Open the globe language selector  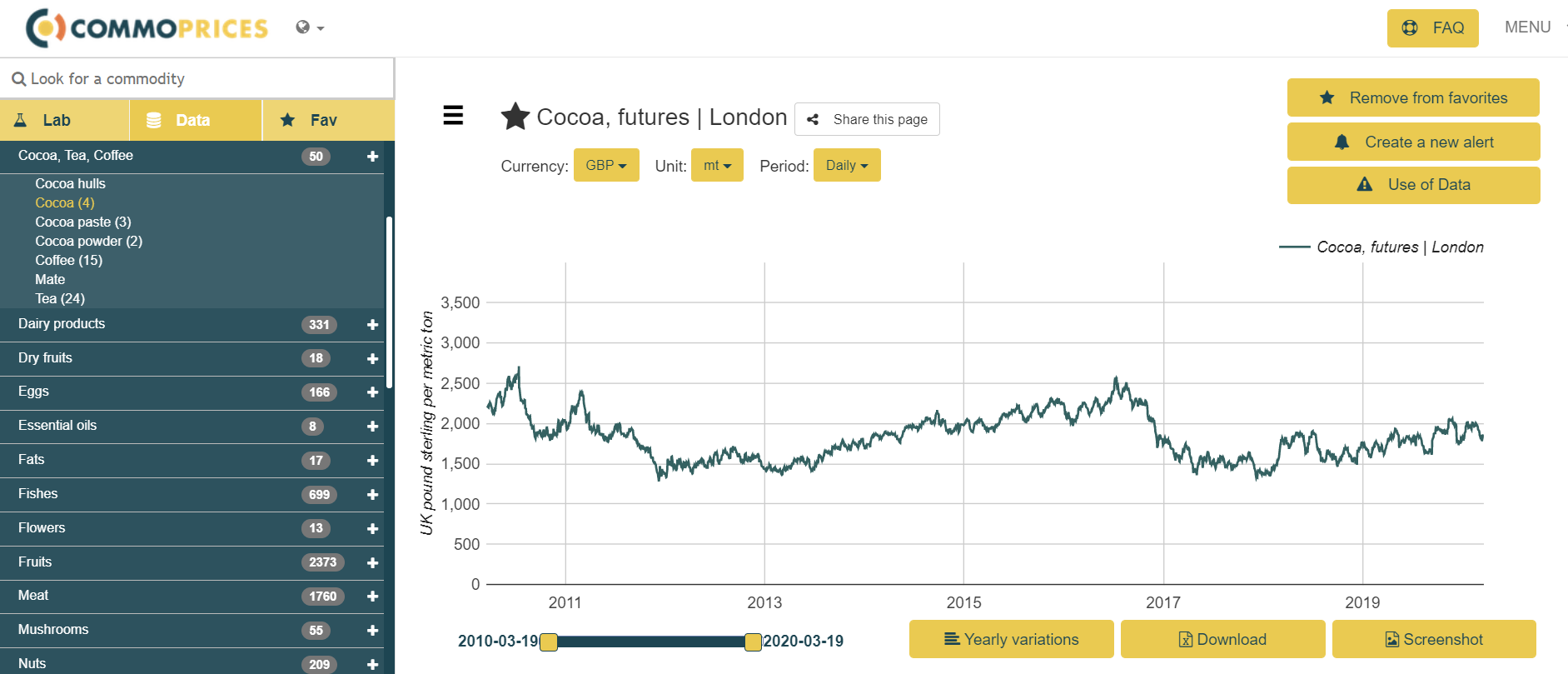[x=309, y=27]
